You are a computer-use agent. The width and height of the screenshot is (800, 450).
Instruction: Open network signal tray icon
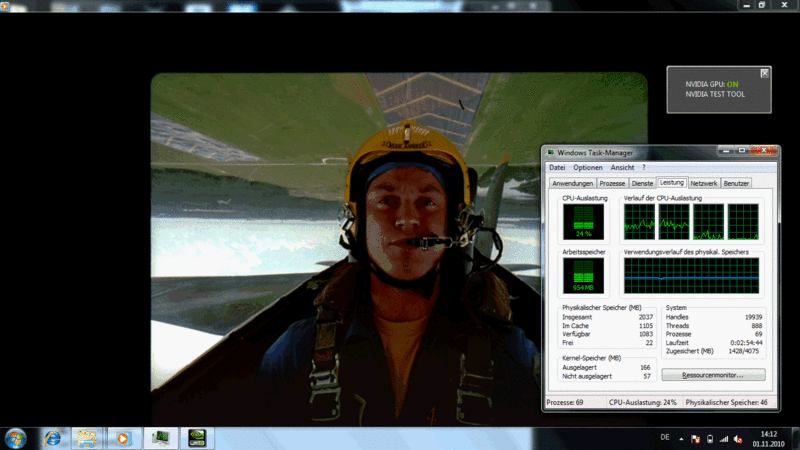pyautogui.click(x=723, y=439)
